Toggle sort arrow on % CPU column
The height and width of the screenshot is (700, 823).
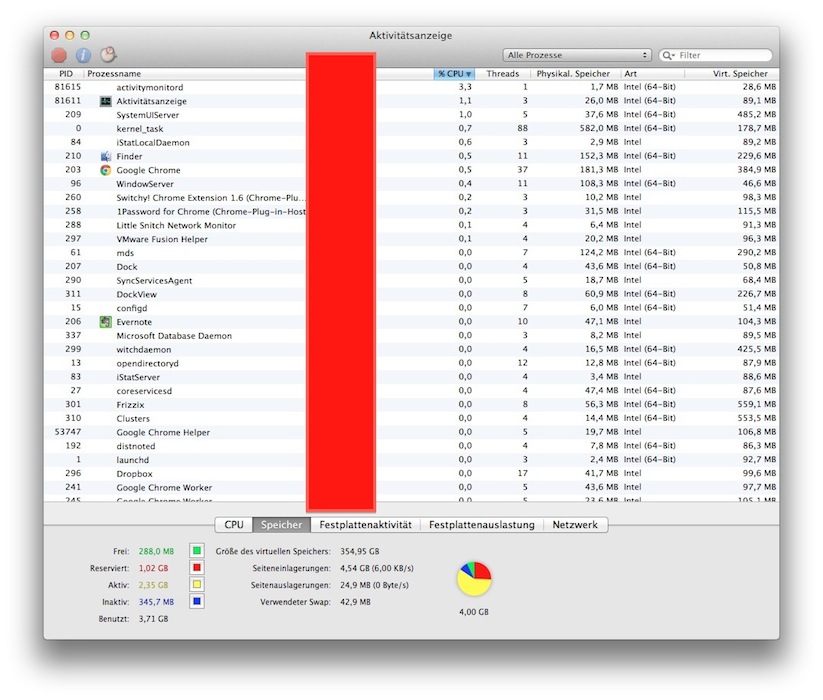coord(469,74)
